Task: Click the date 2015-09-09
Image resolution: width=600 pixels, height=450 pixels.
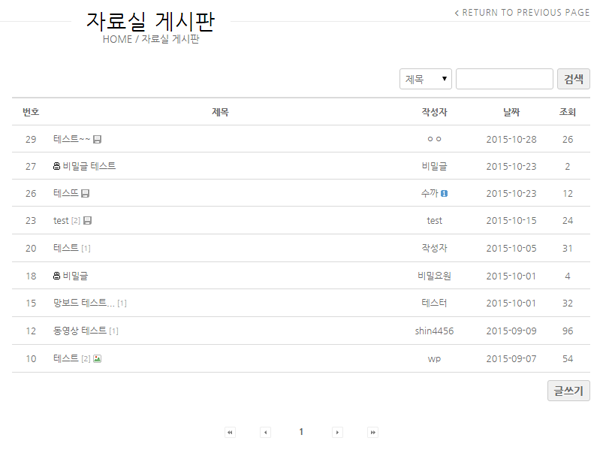Action: tap(511, 331)
